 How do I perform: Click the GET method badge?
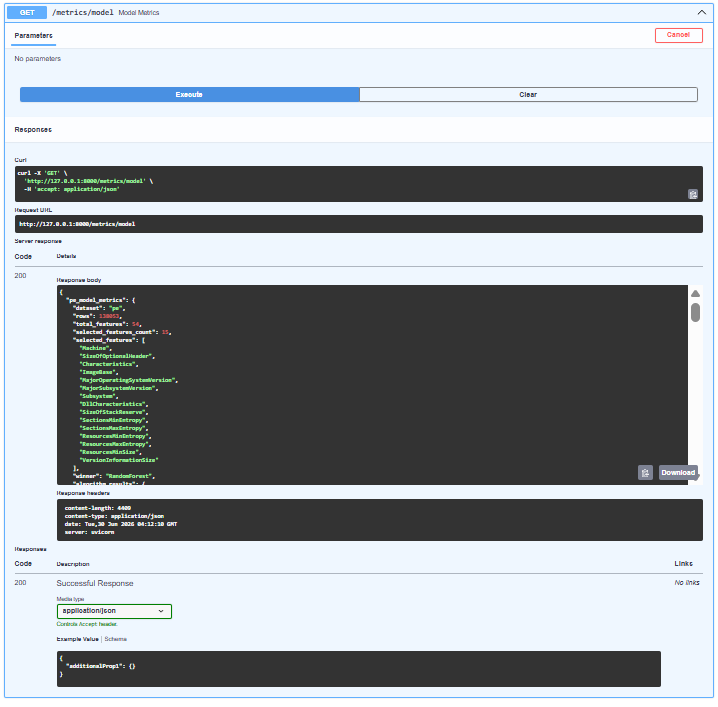(27, 12)
